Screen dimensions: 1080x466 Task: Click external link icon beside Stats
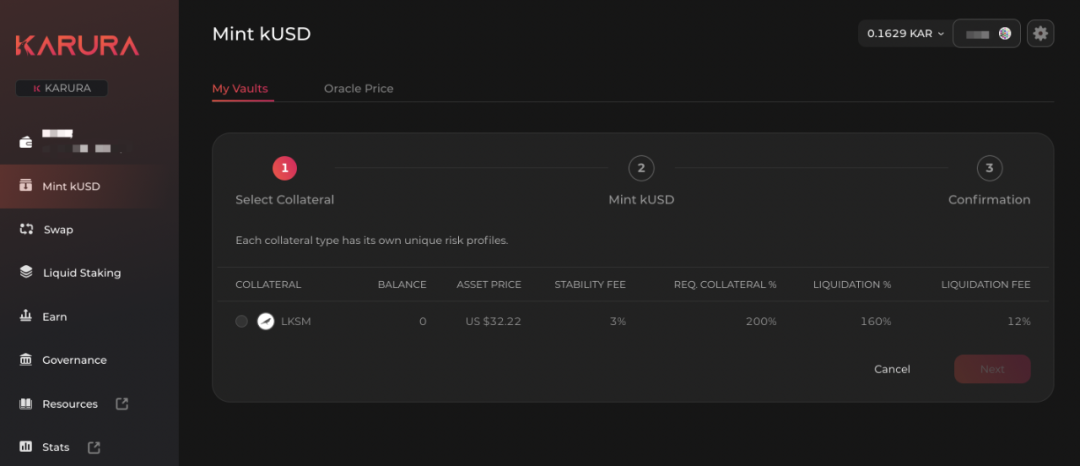click(94, 447)
